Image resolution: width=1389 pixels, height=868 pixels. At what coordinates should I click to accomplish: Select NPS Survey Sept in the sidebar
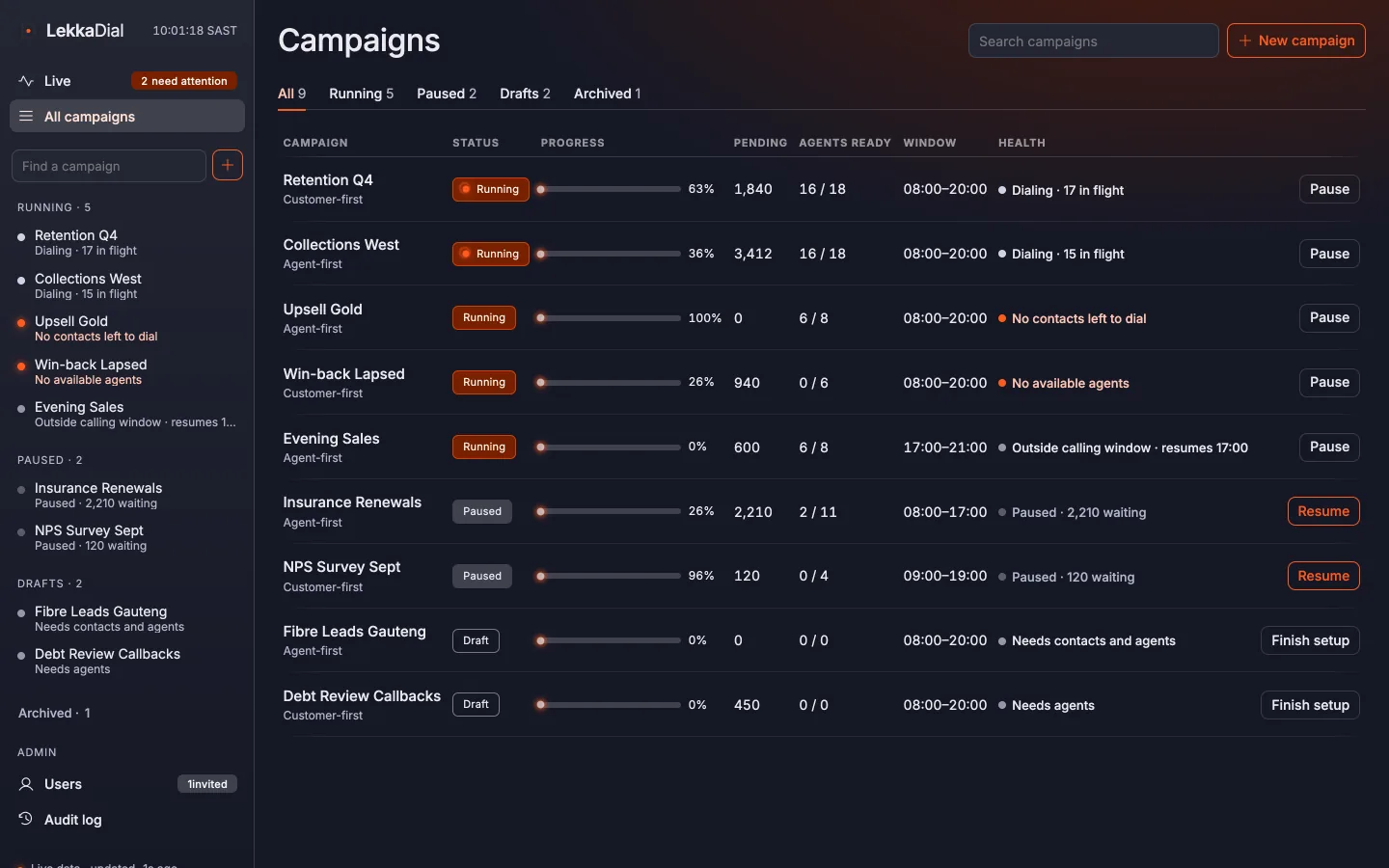coord(127,537)
